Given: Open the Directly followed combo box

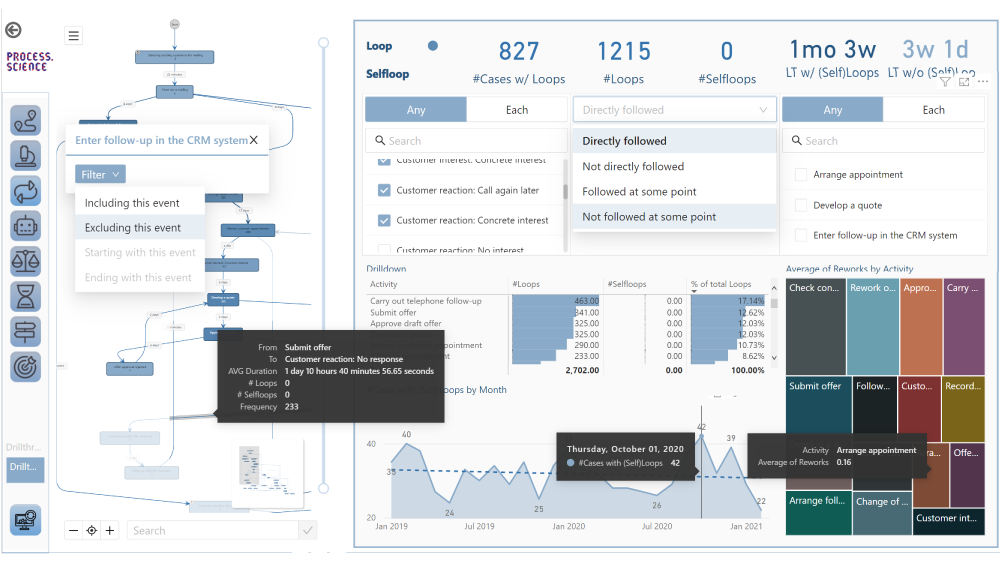Looking at the screenshot, I should (675, 110).
